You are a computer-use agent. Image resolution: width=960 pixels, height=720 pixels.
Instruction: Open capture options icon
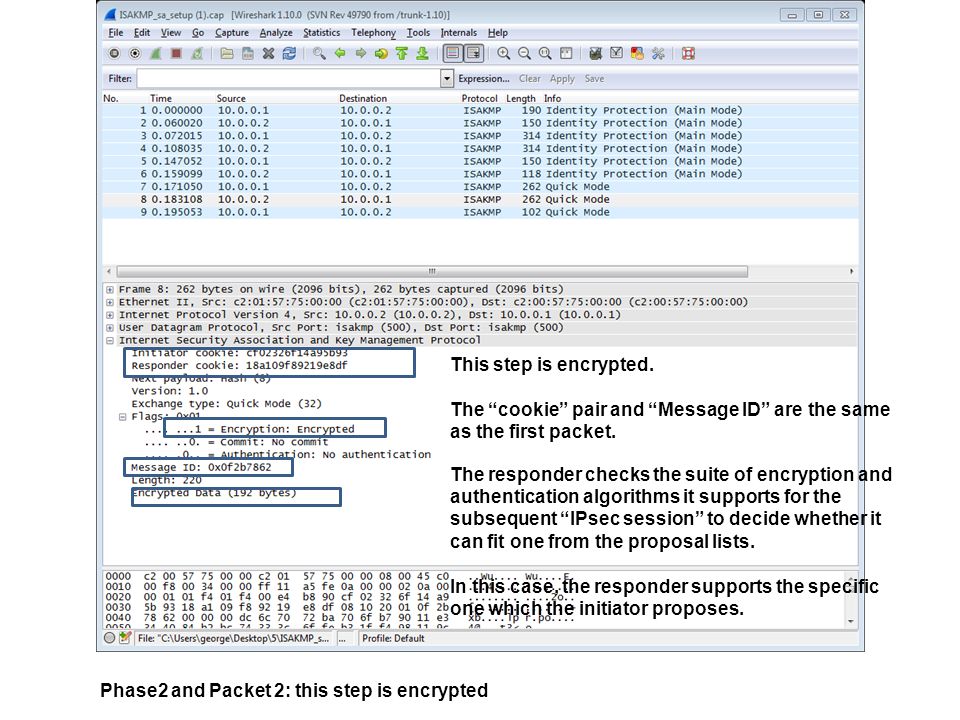pyautogui.click(x=135, y=54)
